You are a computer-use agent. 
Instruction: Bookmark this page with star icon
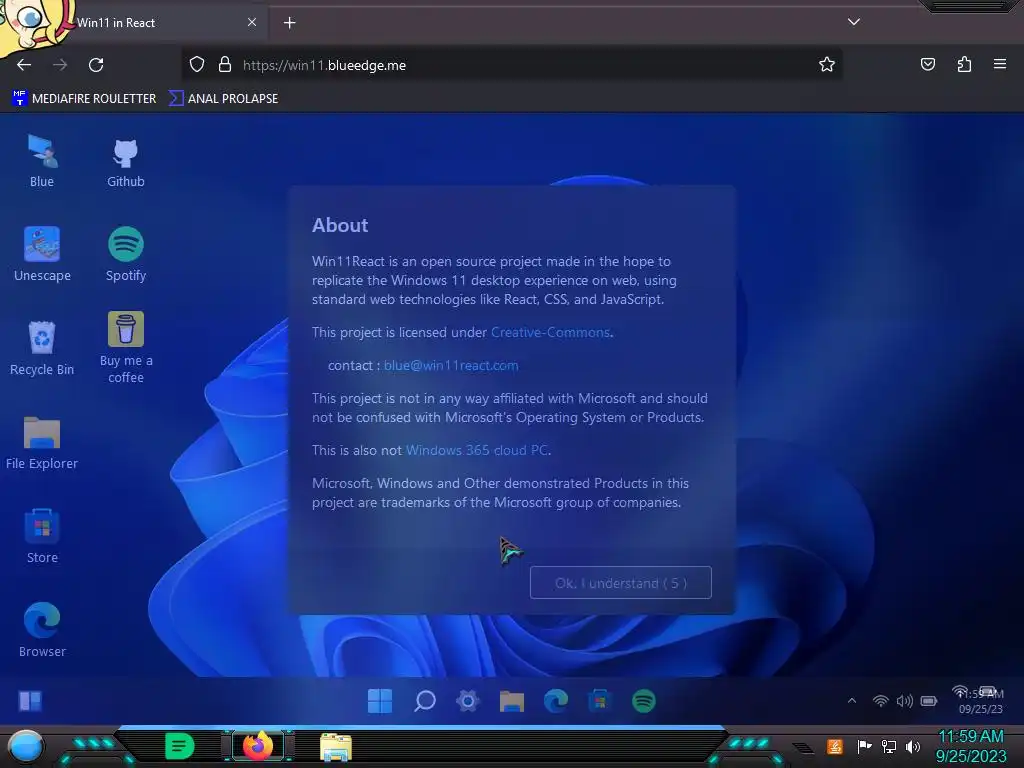tap(827, 65)
